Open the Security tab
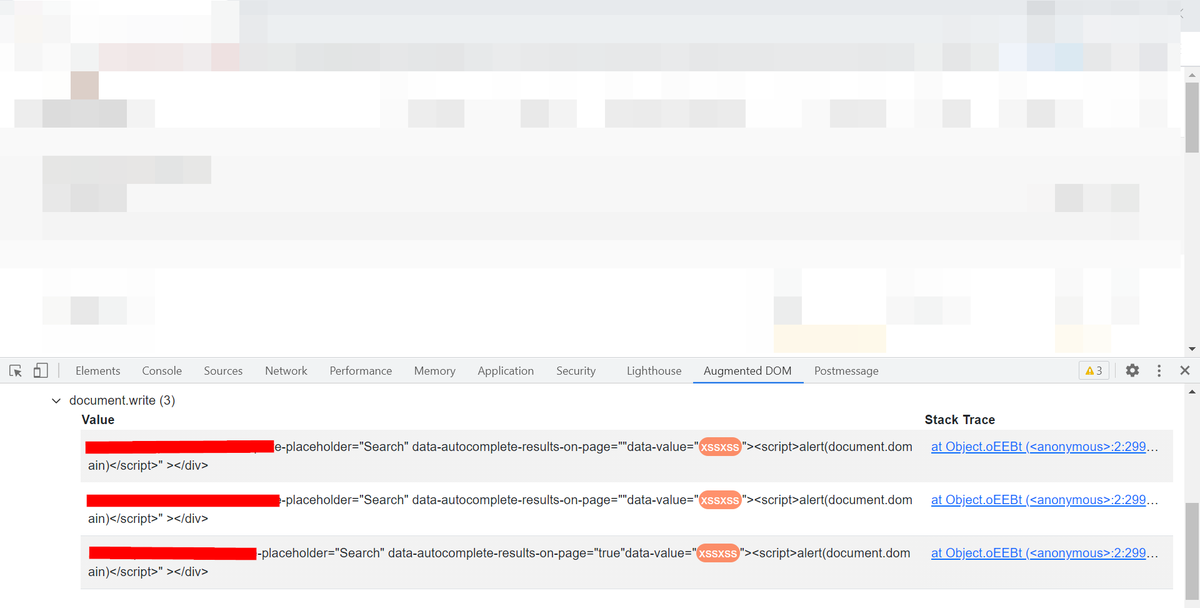The image size is (1200, 608). coord(576,371)
